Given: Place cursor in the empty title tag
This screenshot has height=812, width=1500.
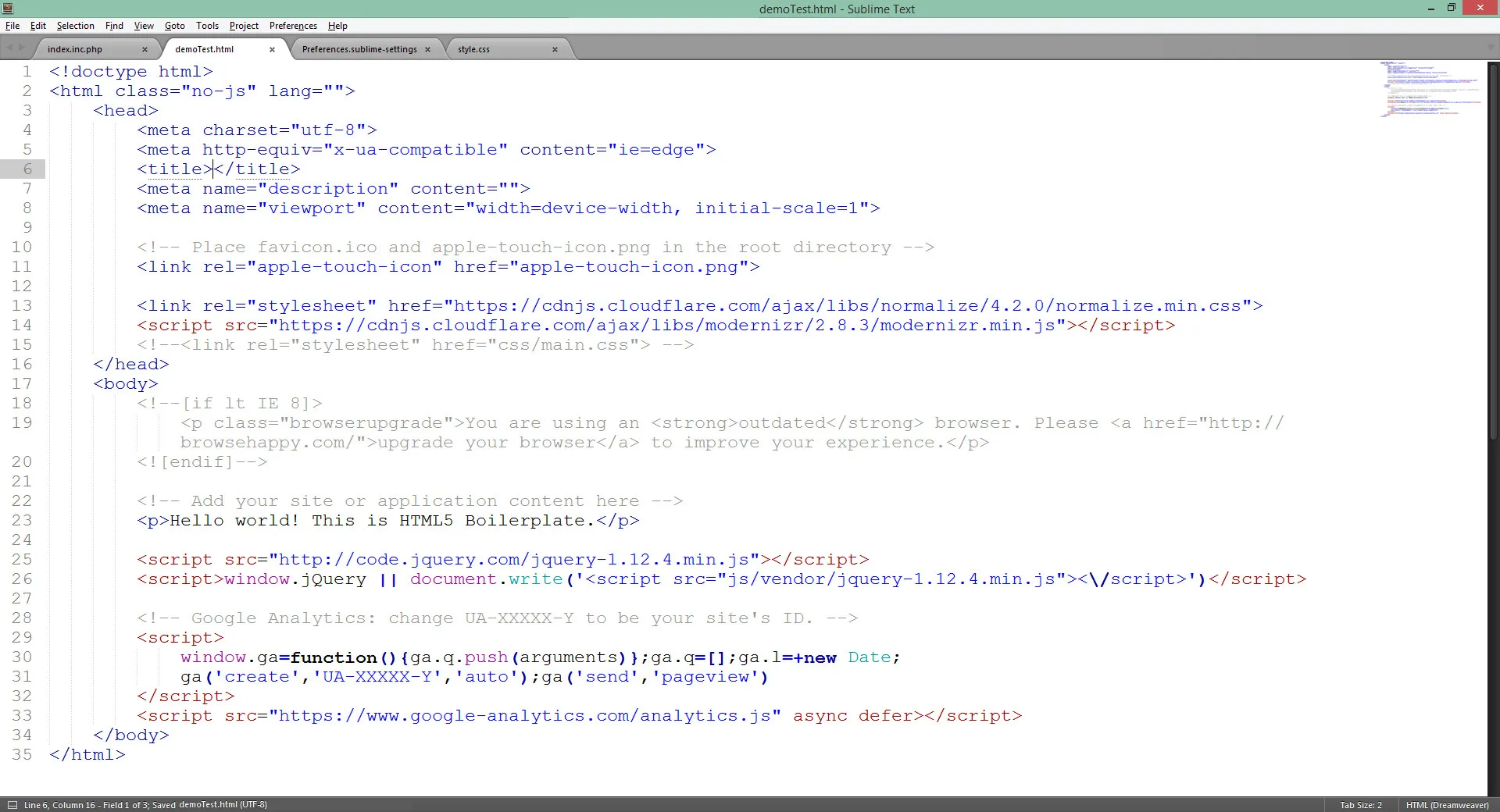Looking at the screenshot, I should tap(213, 169).
